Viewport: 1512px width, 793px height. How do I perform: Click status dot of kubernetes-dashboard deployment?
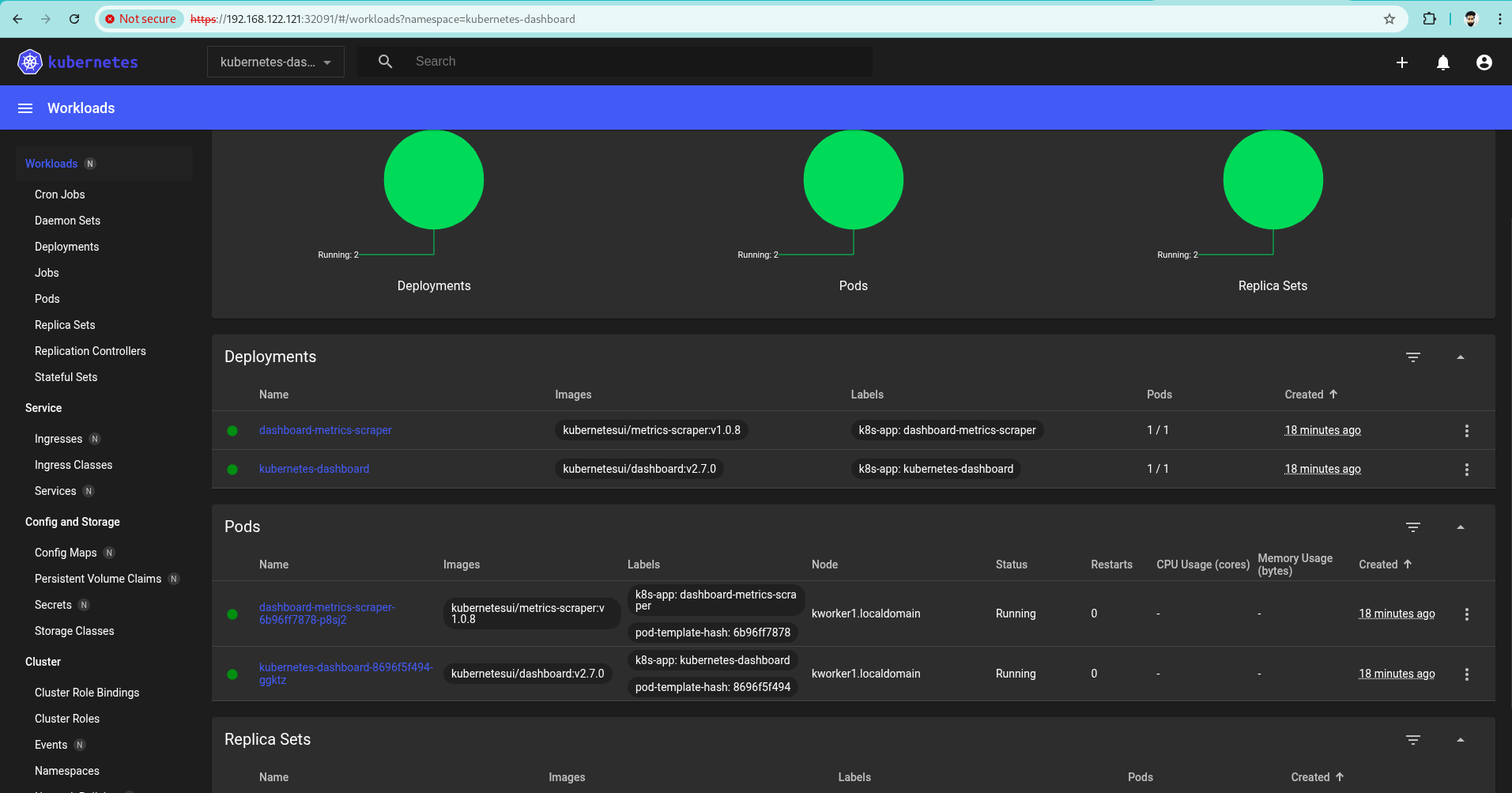pos(232,470)
